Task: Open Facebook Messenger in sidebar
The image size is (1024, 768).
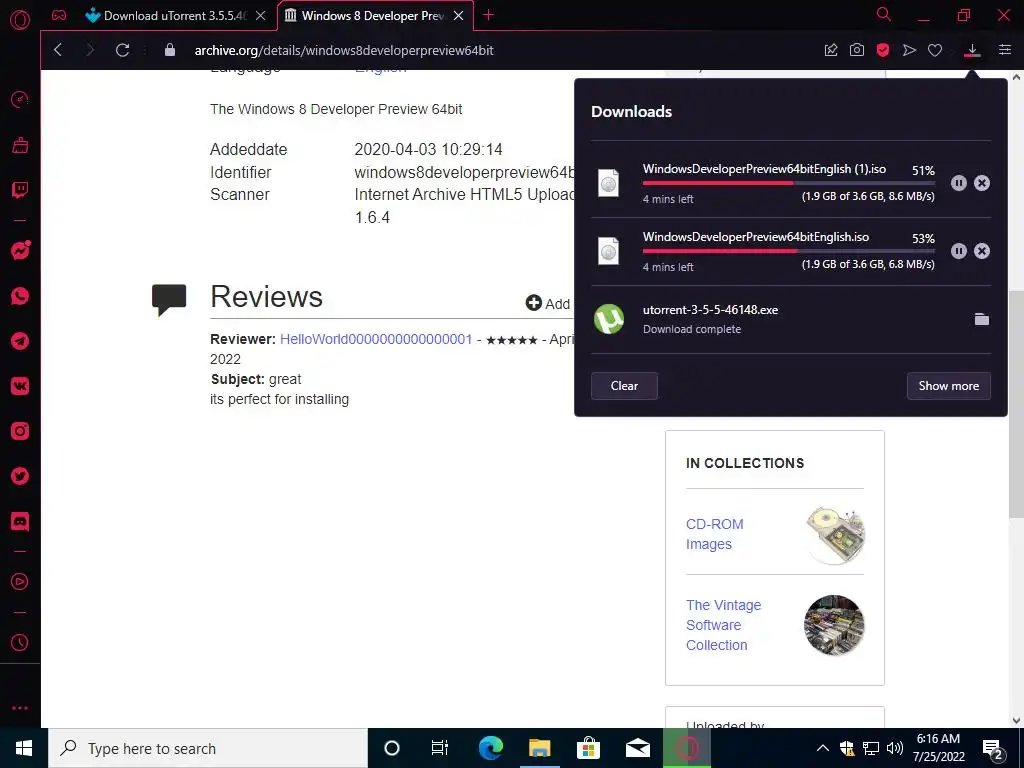Action: click(x=20, y=251)
